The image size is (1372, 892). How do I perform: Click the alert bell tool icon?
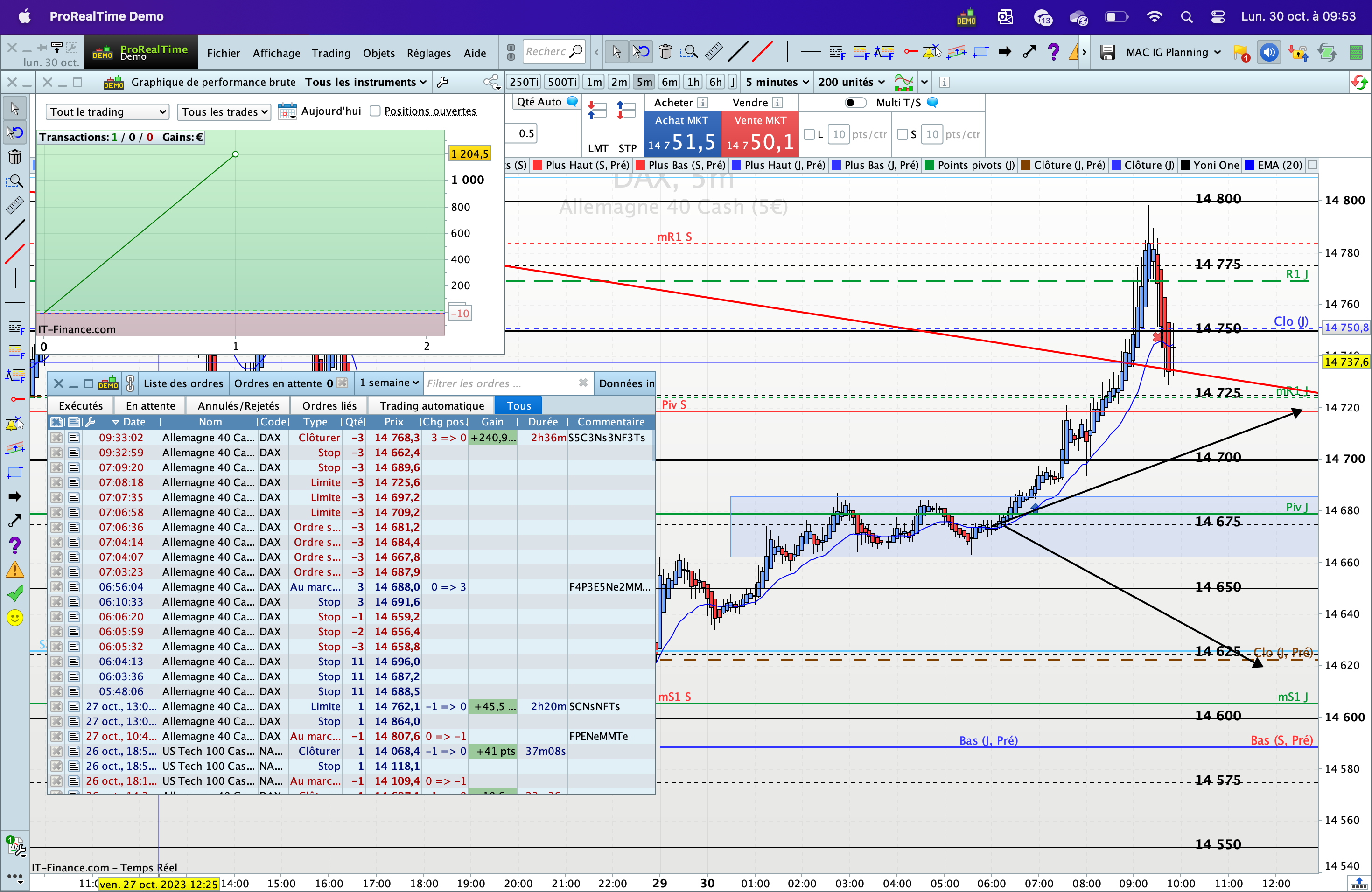(931, 52)
